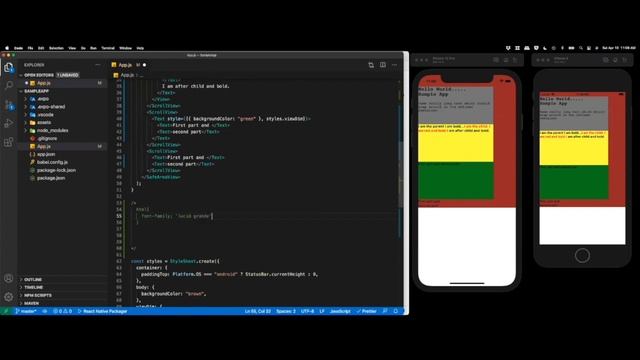
Task: Open the Accounts icon in the activity bar
Action: (x=8, y=278)
